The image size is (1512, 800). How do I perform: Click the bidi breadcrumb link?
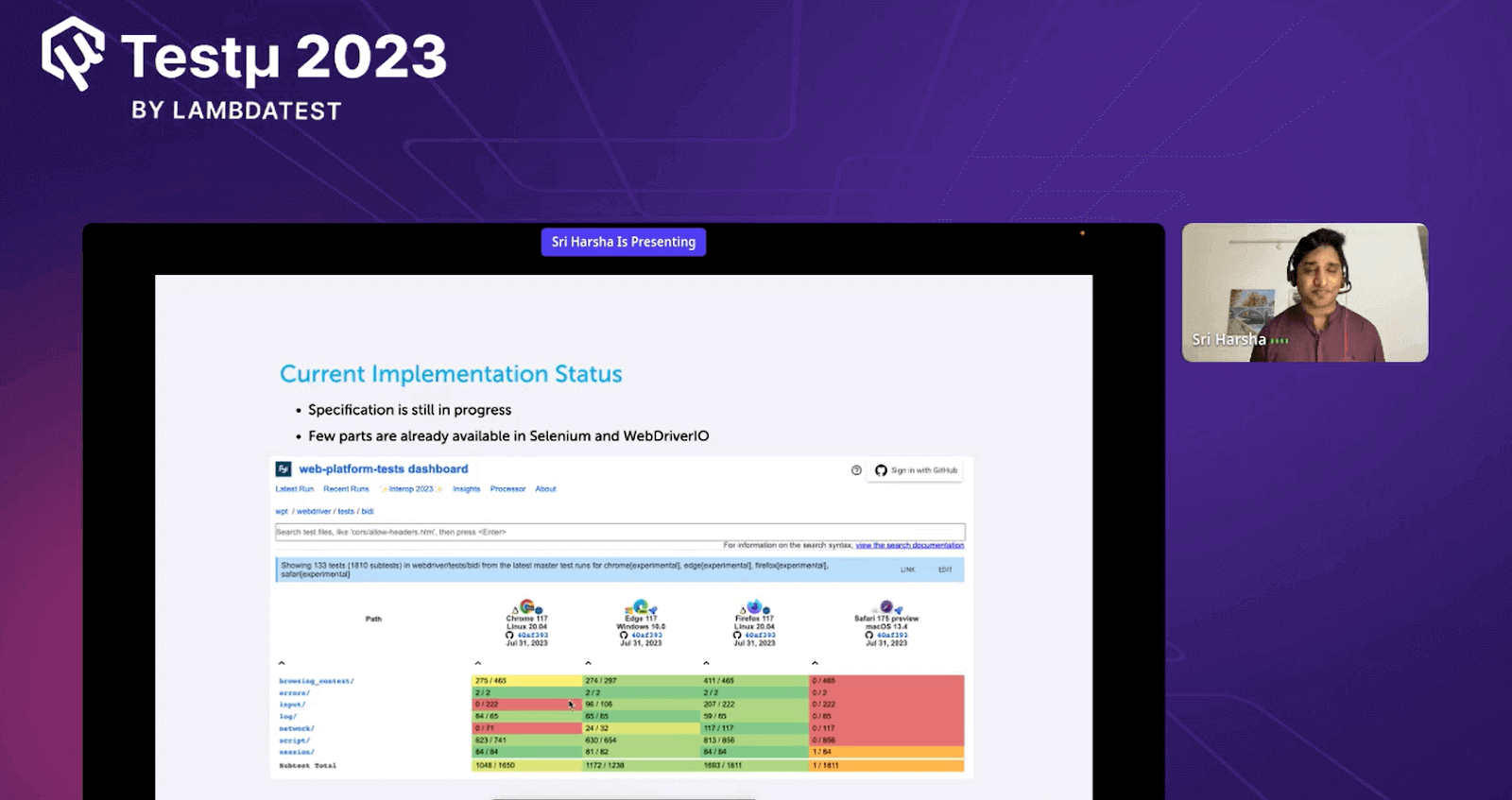click(x=368, y=511)
